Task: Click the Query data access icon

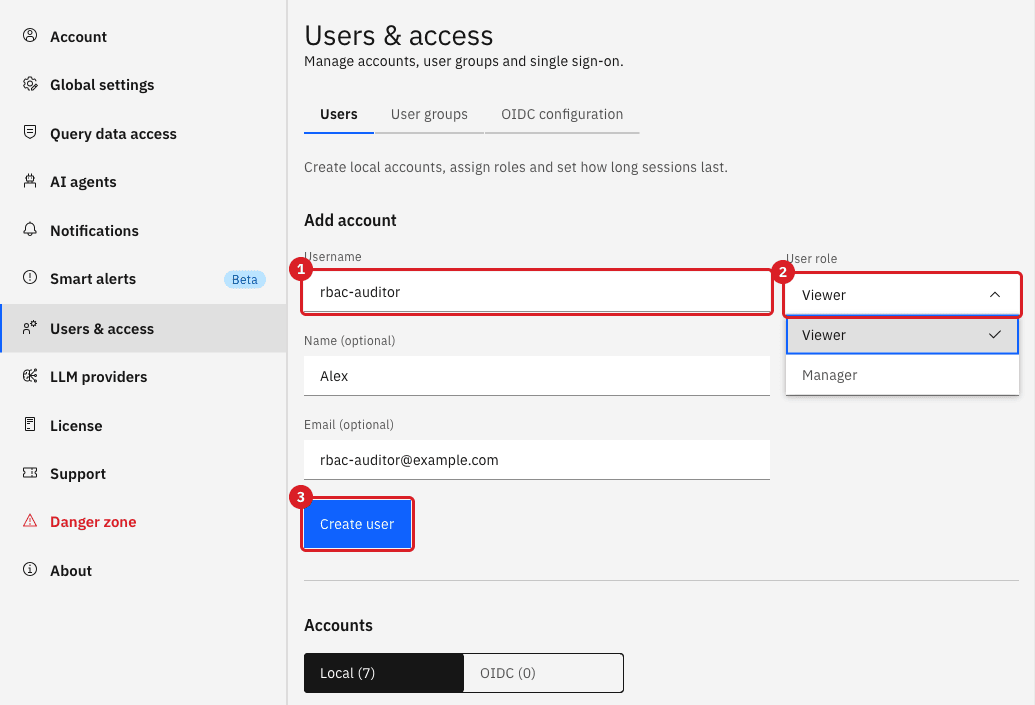Action: point(30,132)
